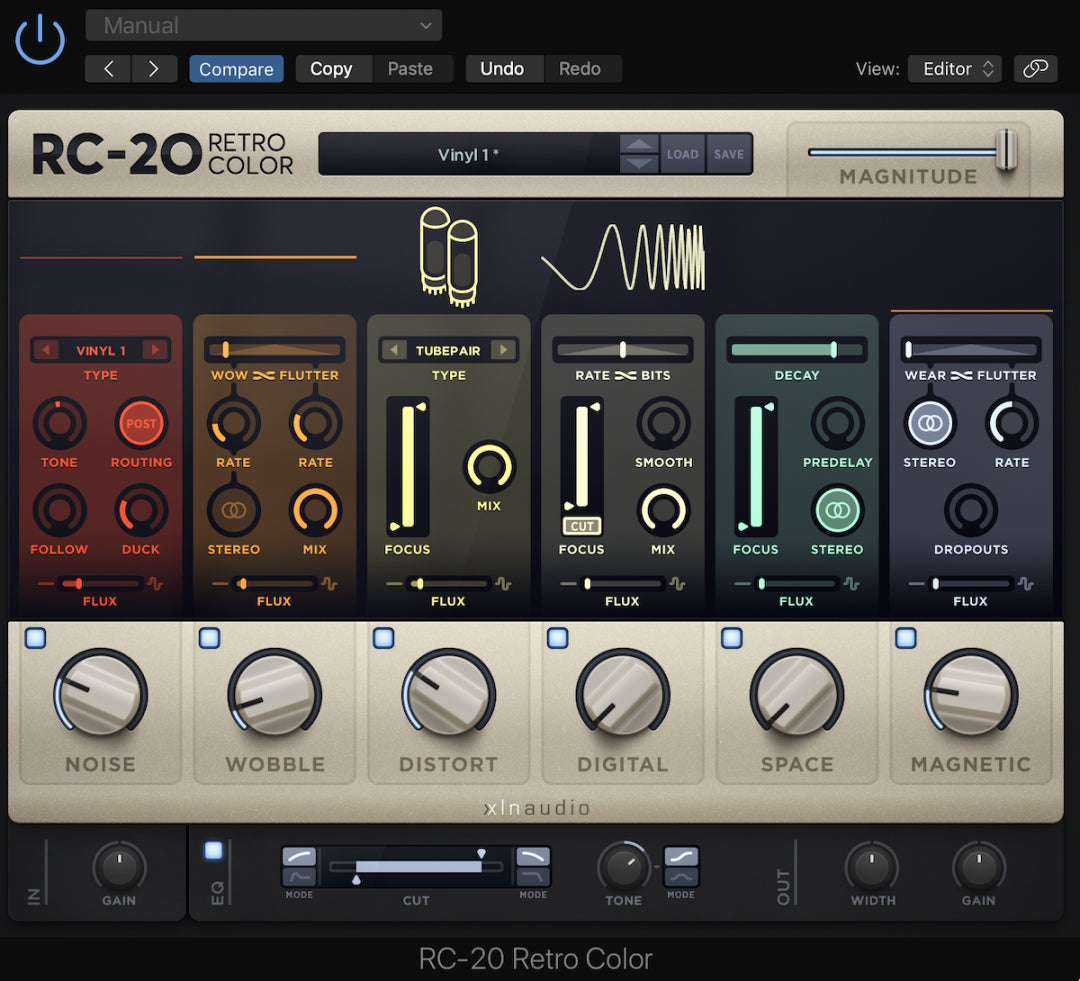Disable the NOISE module checkbox
The width and height of the screenshot is (1080, 981).
coord(35,638)
